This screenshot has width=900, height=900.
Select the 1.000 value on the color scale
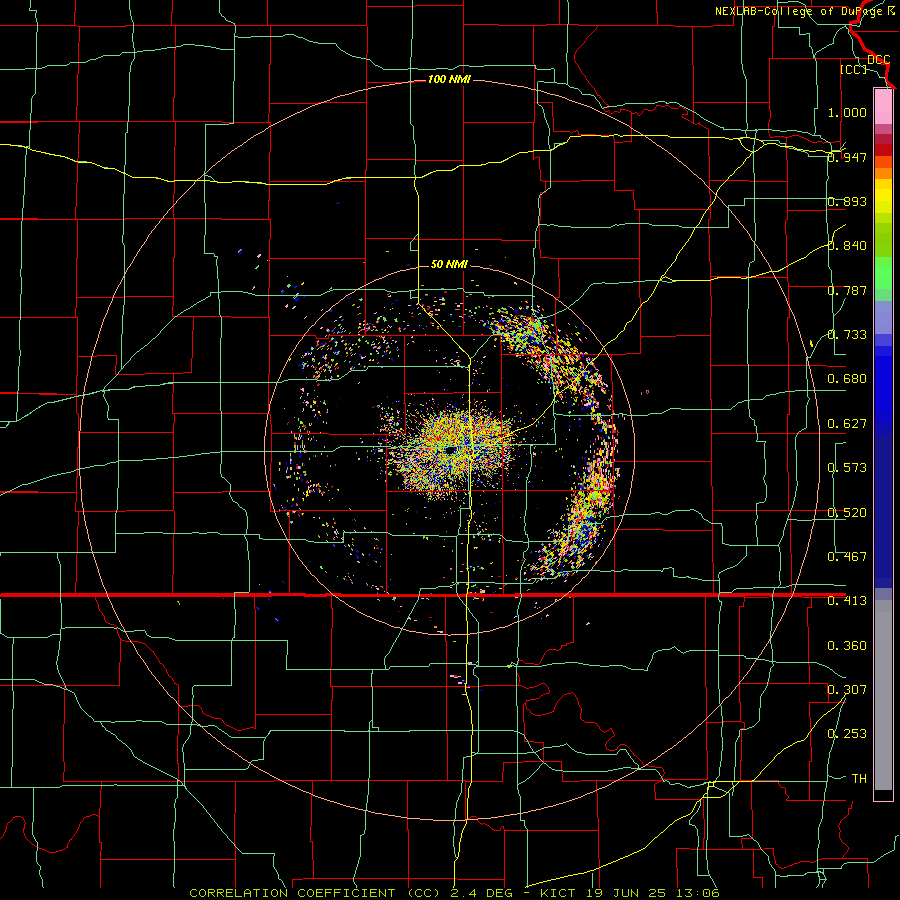tap(847, 112)
